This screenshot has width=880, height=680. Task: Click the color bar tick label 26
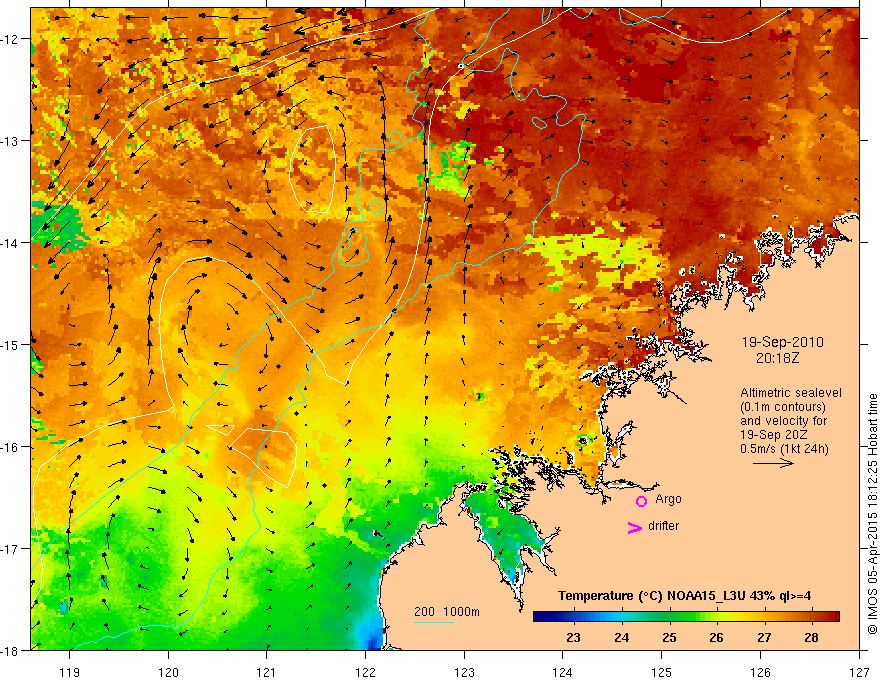point(716,637)
